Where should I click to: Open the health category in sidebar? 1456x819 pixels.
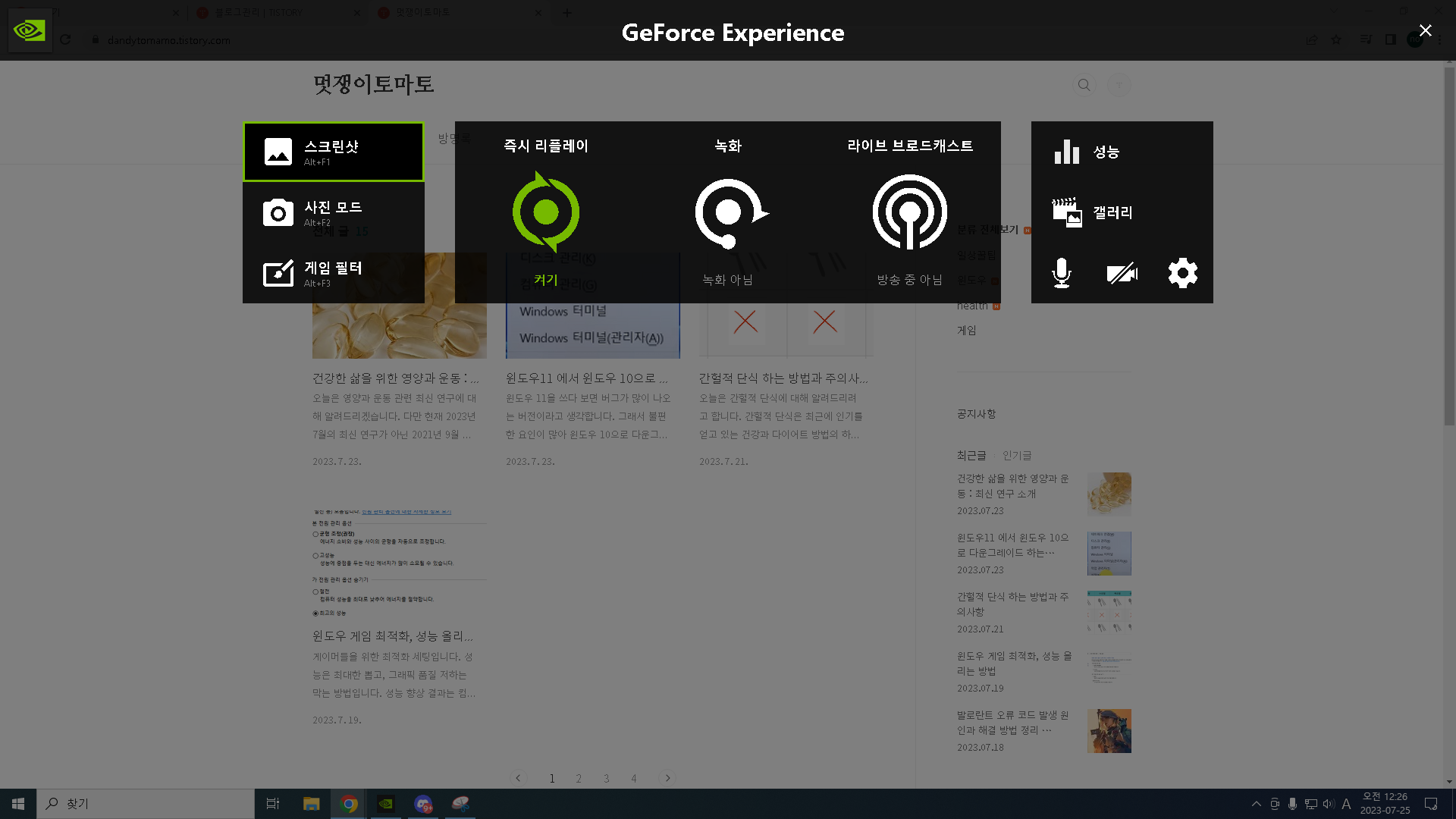(973, 306)
